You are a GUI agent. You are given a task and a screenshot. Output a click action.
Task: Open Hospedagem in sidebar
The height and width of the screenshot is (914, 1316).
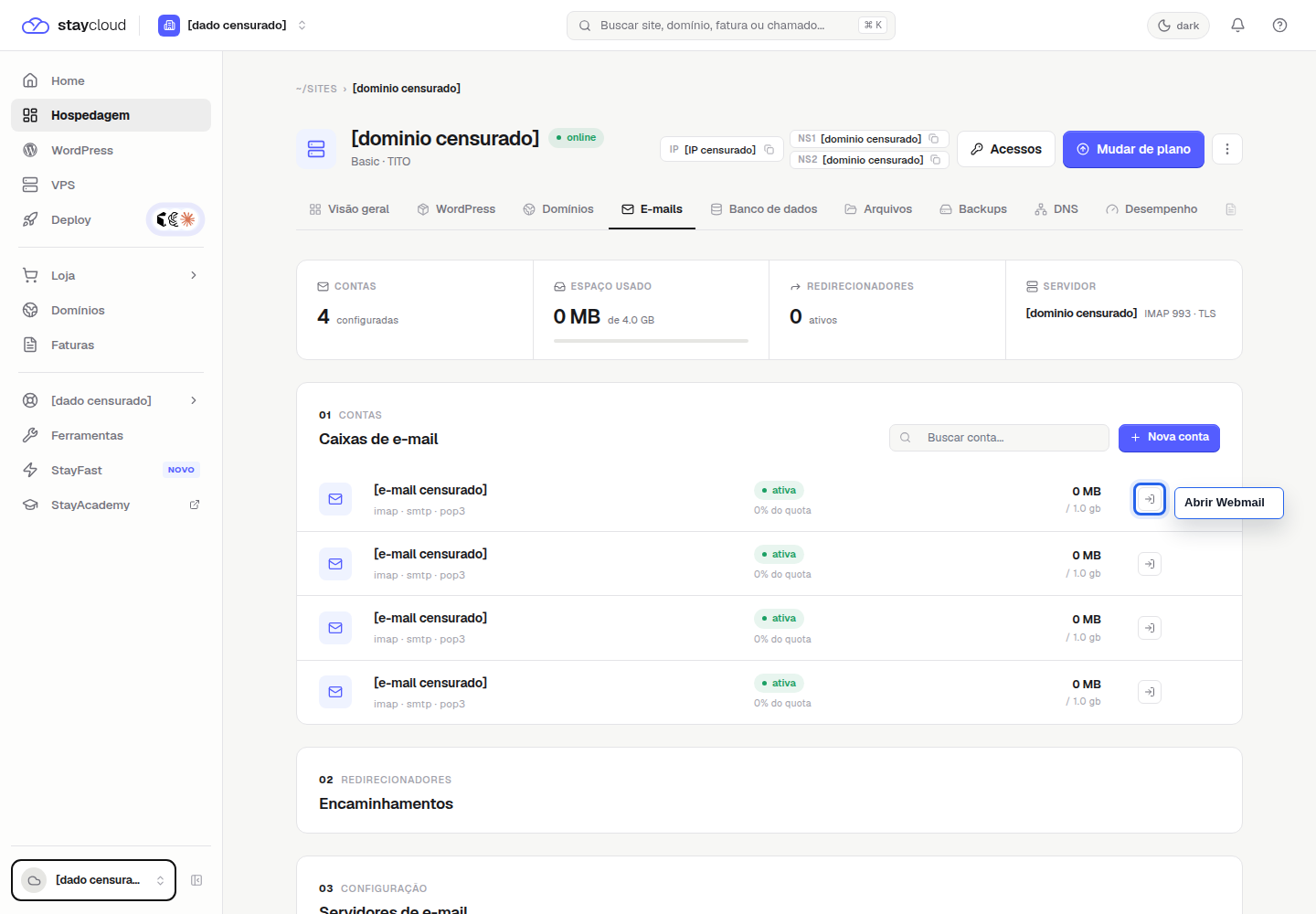111,115
